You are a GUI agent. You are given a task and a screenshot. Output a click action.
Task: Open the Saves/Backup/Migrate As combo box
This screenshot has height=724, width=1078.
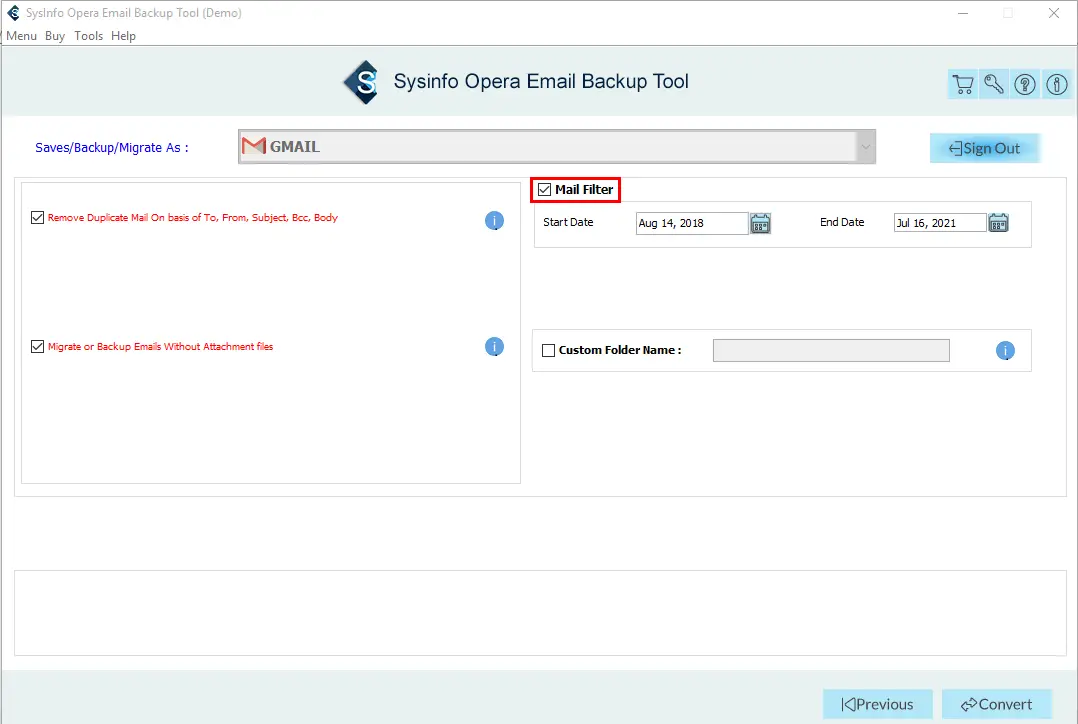coord(557,146)
